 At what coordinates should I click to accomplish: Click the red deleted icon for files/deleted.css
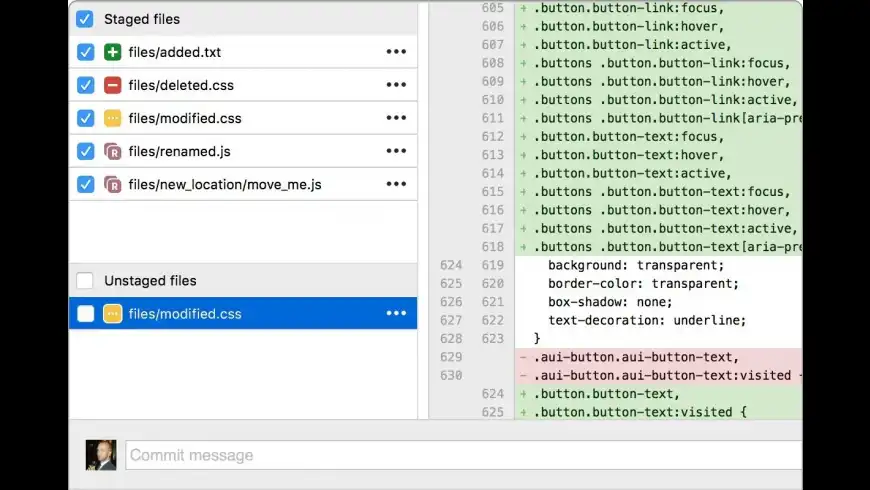113,85
